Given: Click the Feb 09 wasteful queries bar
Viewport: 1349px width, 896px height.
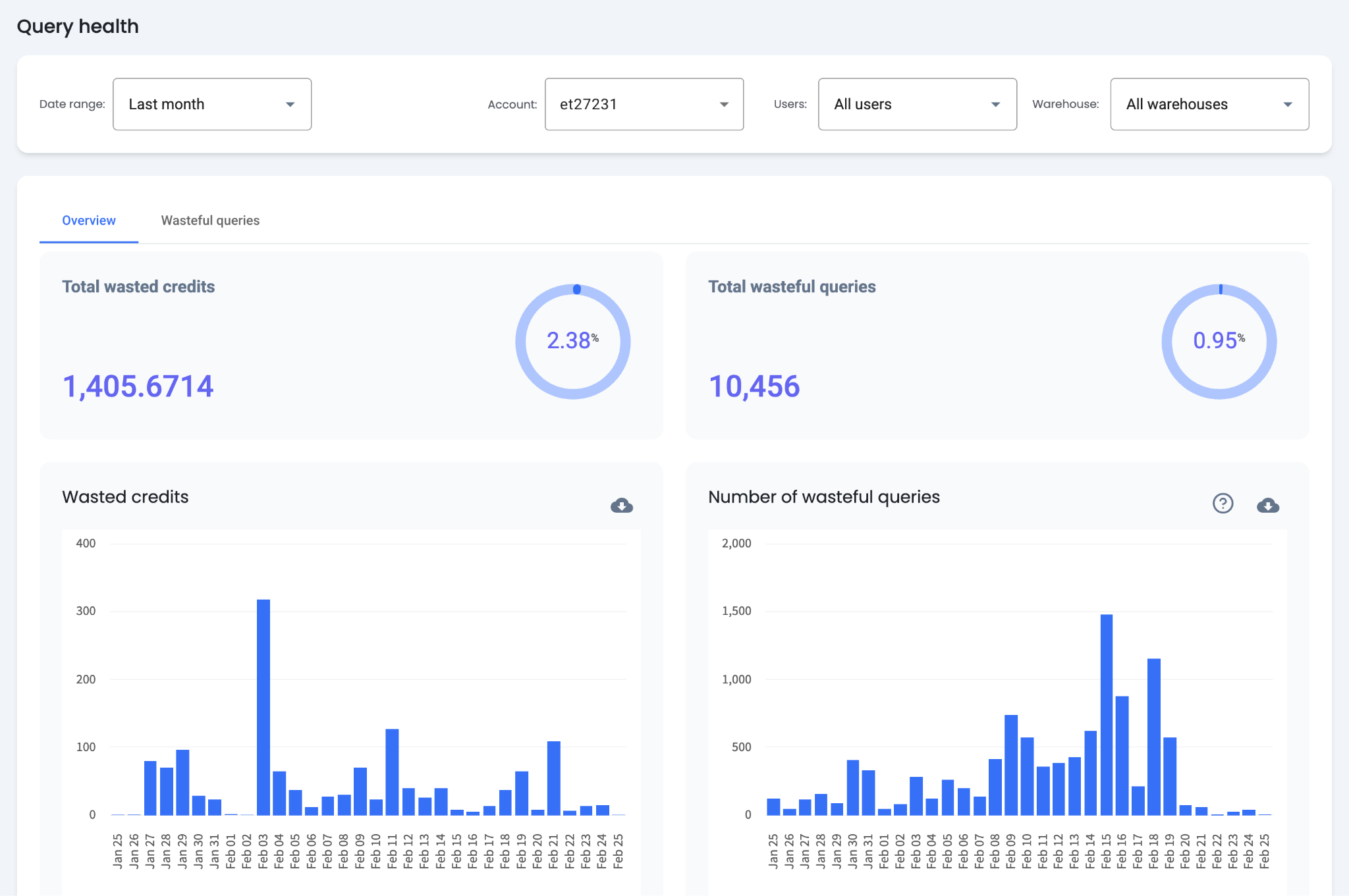Looking at the screenshot, I should [1011, 765].
